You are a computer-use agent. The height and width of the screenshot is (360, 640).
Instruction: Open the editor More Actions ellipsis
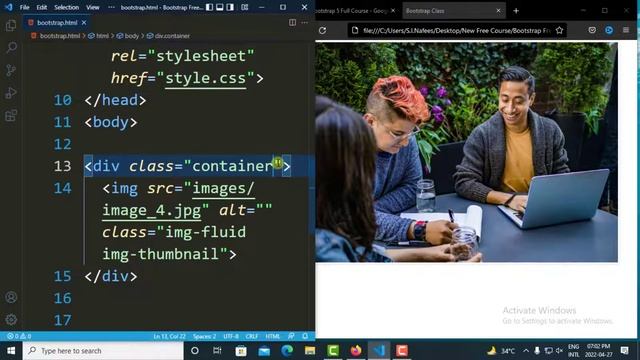click(304, 22)
